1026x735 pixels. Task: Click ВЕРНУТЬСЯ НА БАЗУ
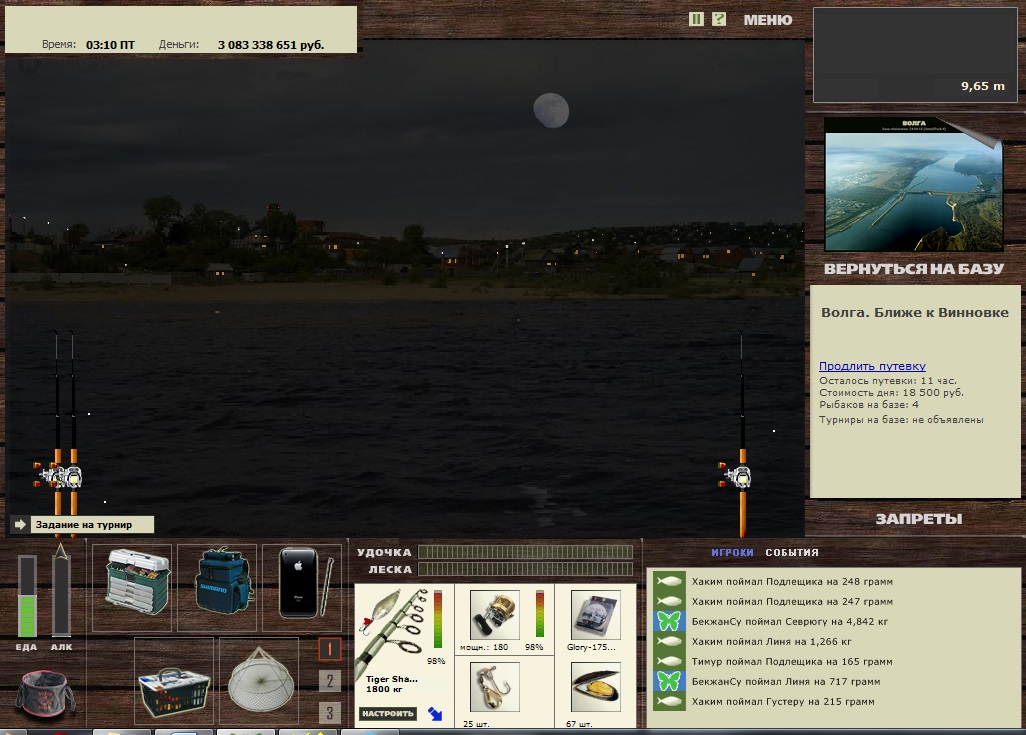[913, 269]
